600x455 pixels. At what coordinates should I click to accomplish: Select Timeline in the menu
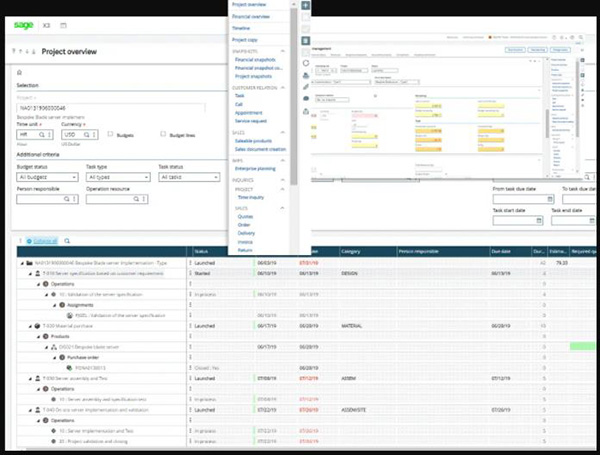pos(241,28)
